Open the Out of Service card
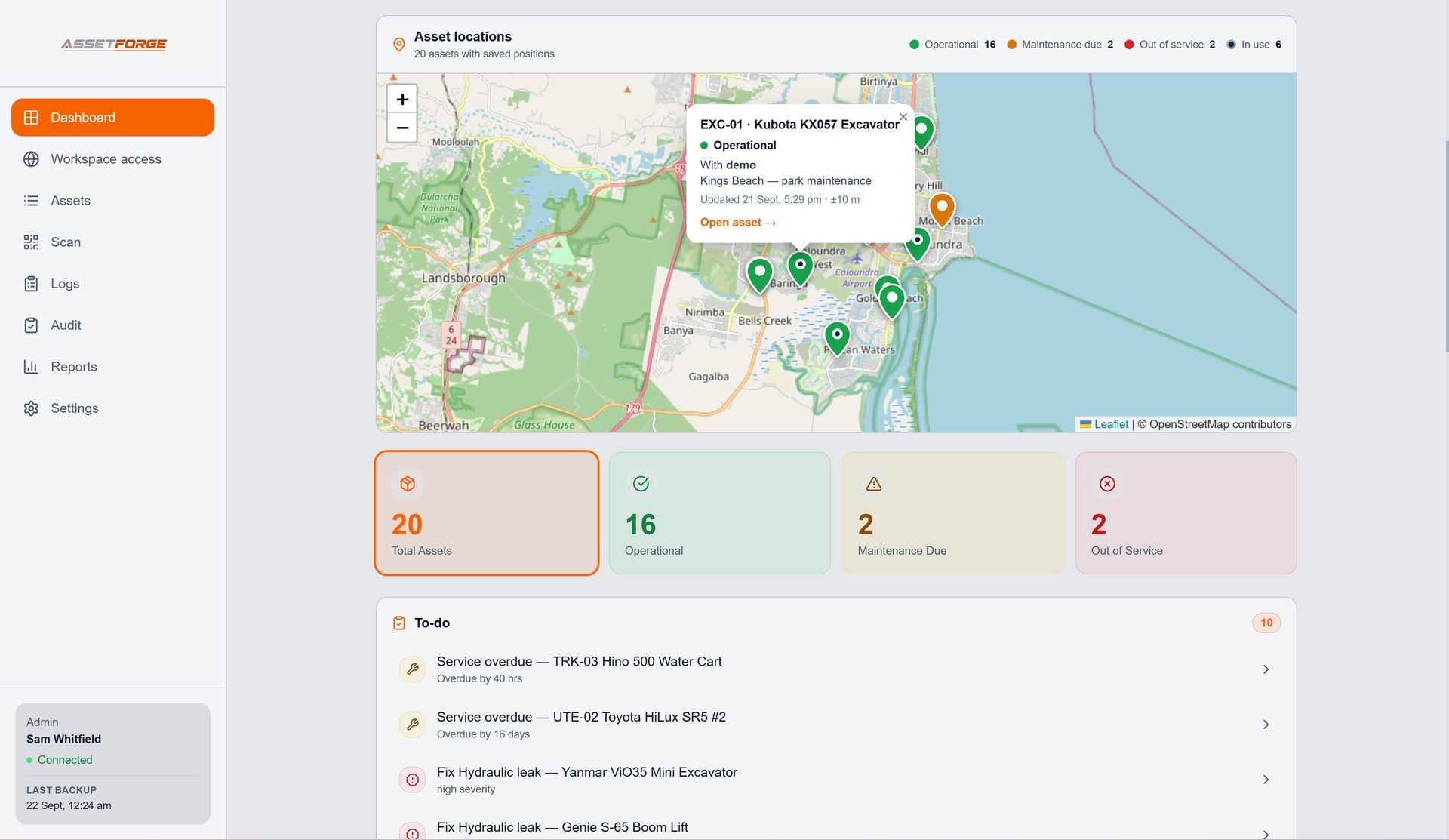Viewport: 1449px width, 840px height. pyautogui.click(x=1186, y=513)
